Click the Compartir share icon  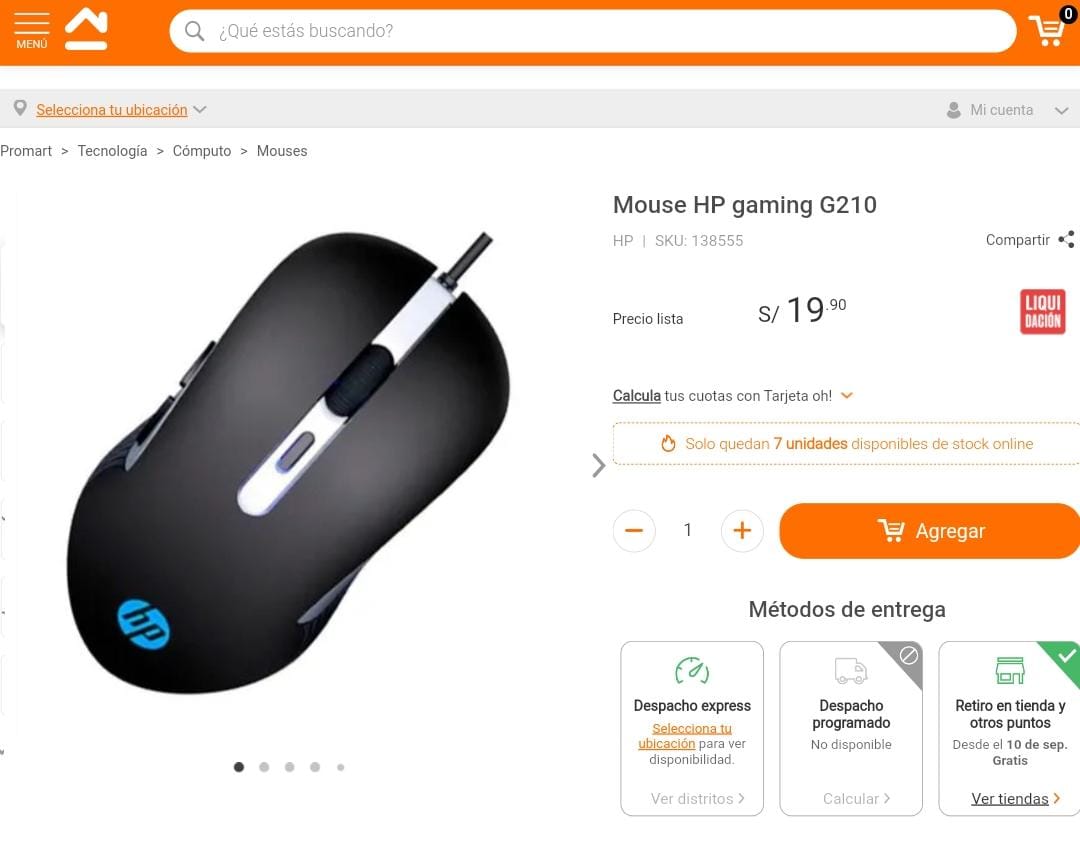pos(1066,240)
